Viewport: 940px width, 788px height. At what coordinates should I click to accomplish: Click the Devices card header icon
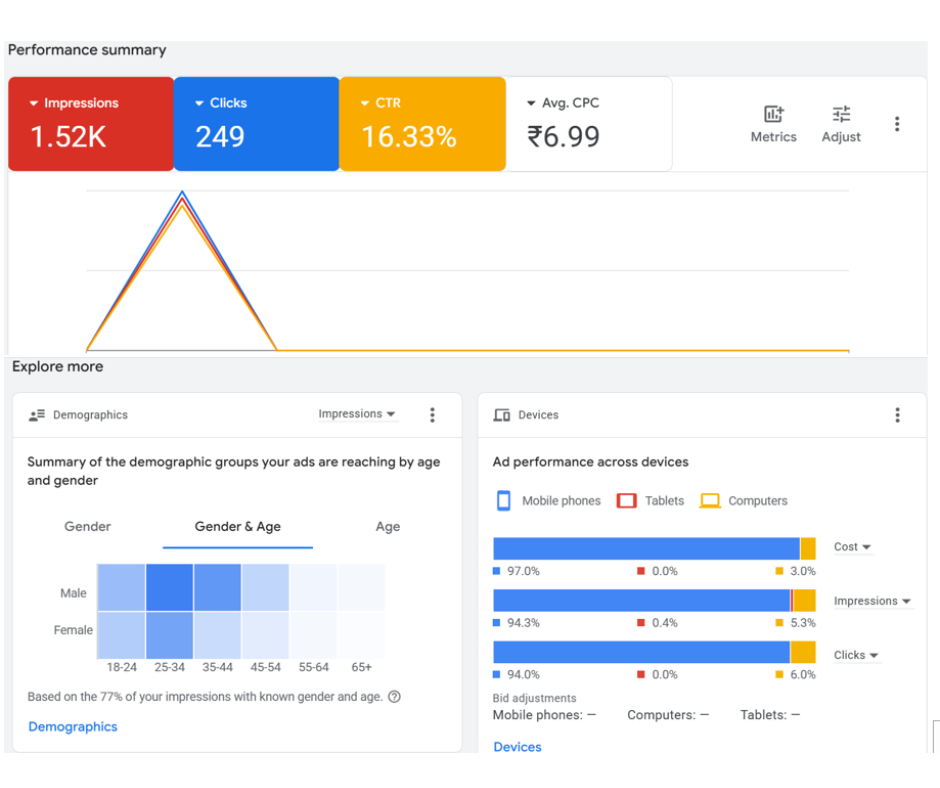point(502,415)
